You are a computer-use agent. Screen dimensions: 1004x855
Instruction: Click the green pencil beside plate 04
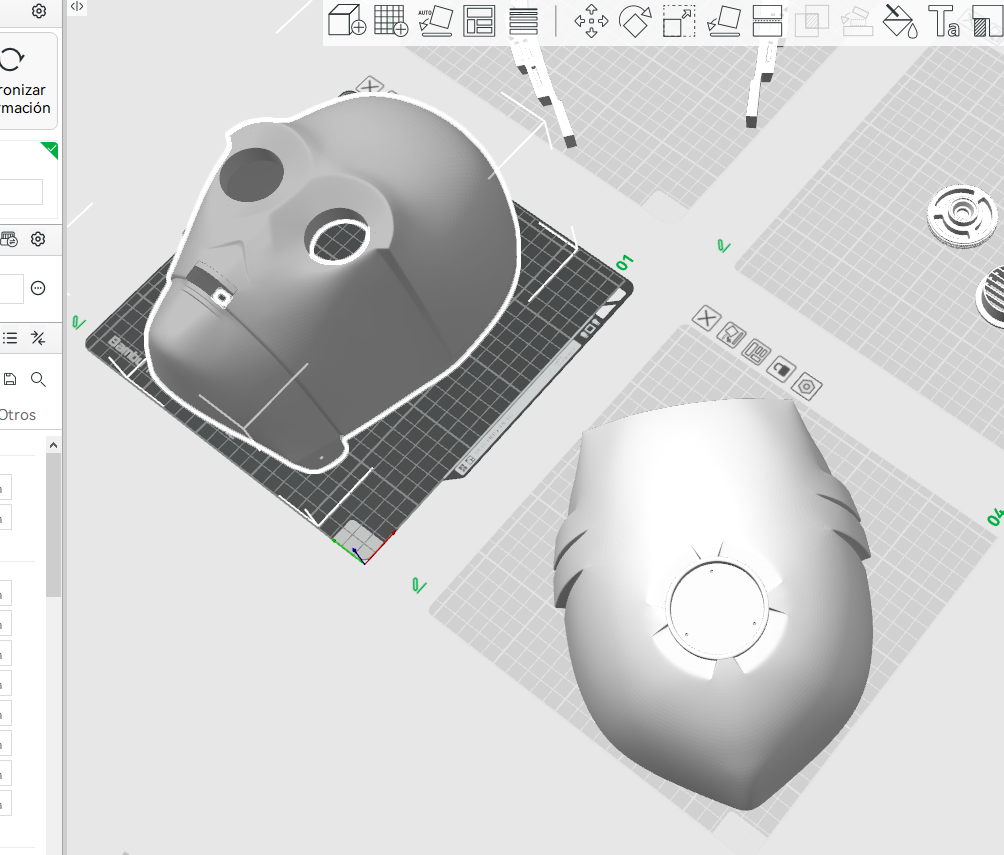(x=419, y=585)
